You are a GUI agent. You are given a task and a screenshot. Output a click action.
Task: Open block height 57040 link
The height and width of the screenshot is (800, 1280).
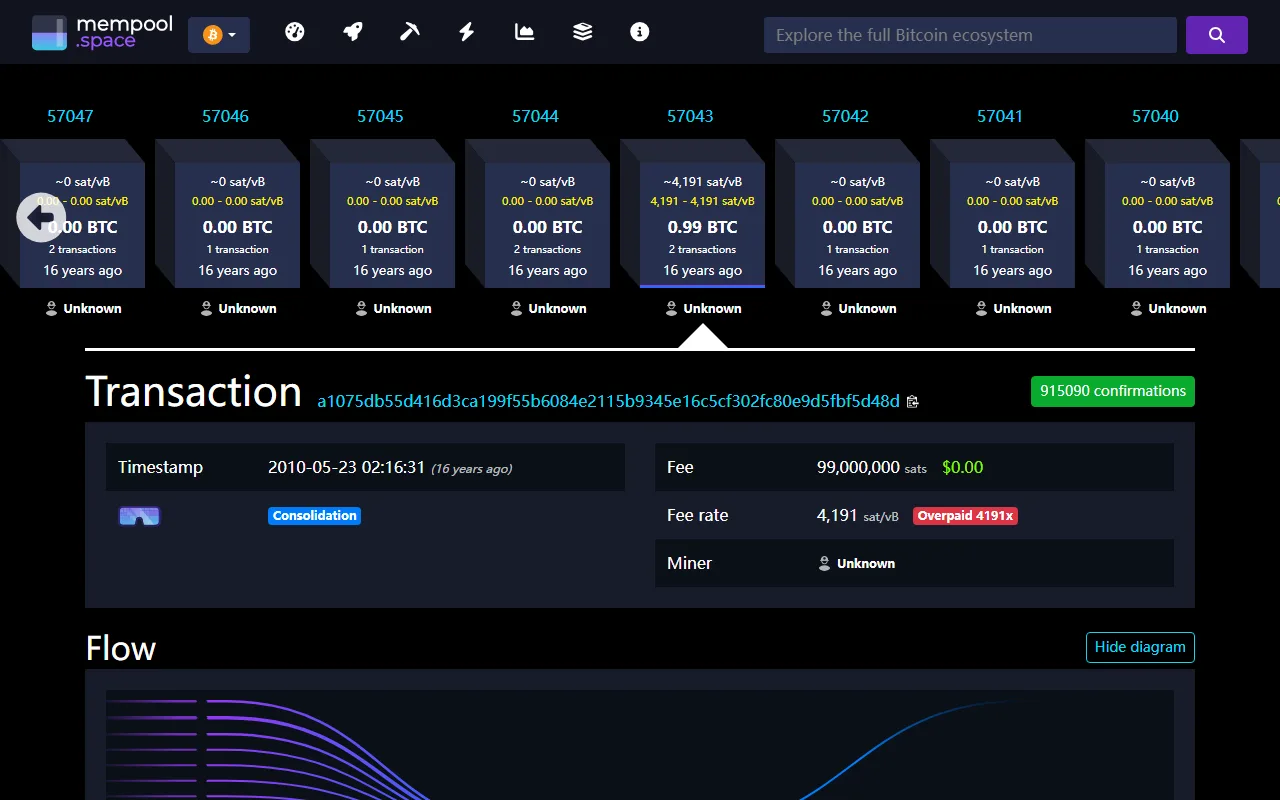[1155, 116]
